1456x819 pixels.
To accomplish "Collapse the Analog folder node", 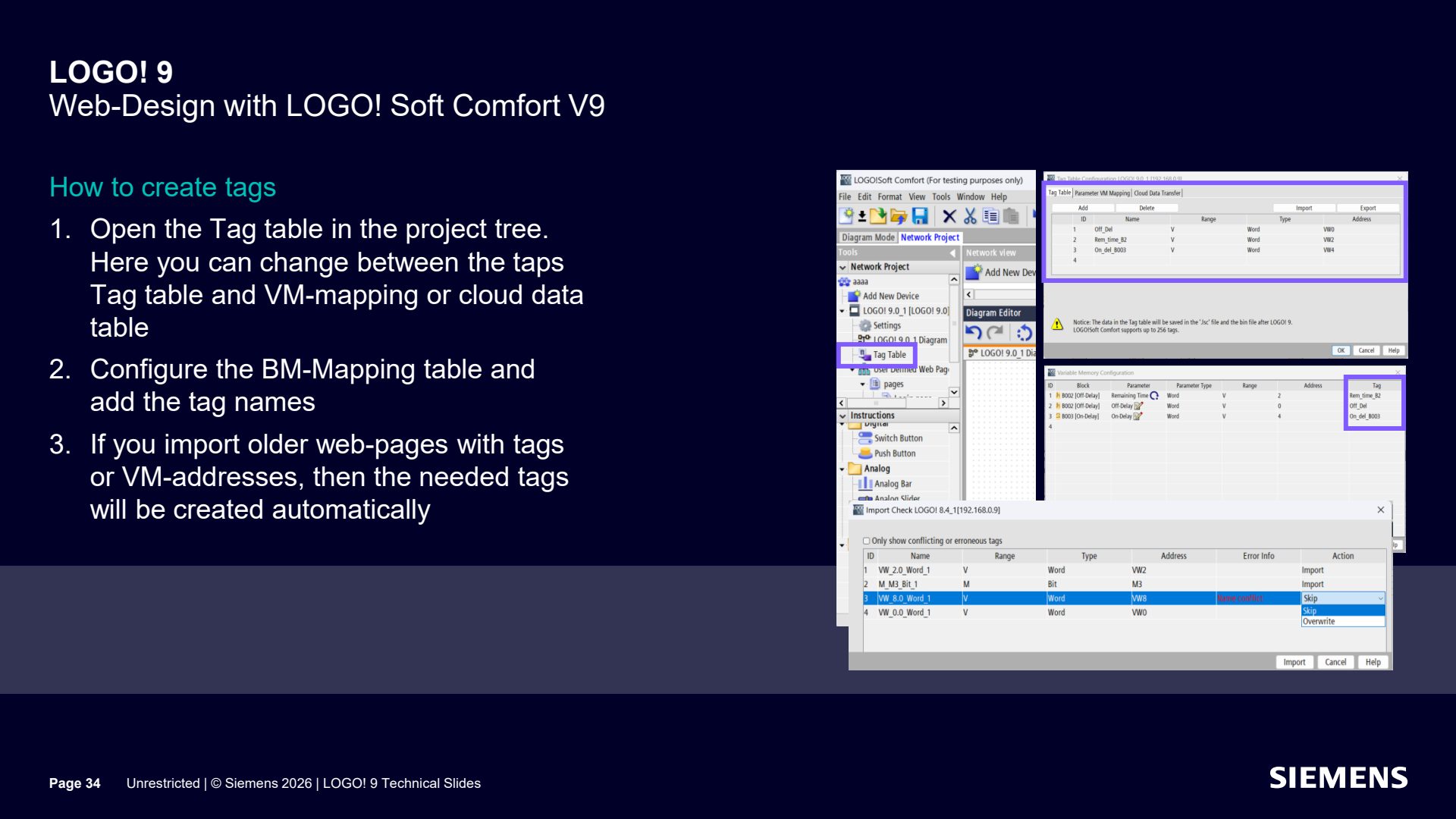I will click(x=843, y=469).
